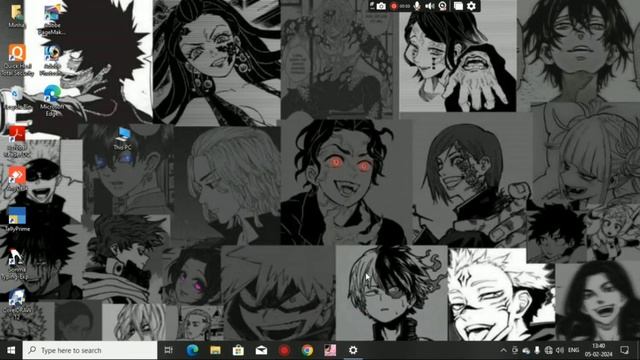The width and height of the screenshot is (640, 360).
Task: Open Quick Heal Total Security shortcut
Action: coord(17,60)
